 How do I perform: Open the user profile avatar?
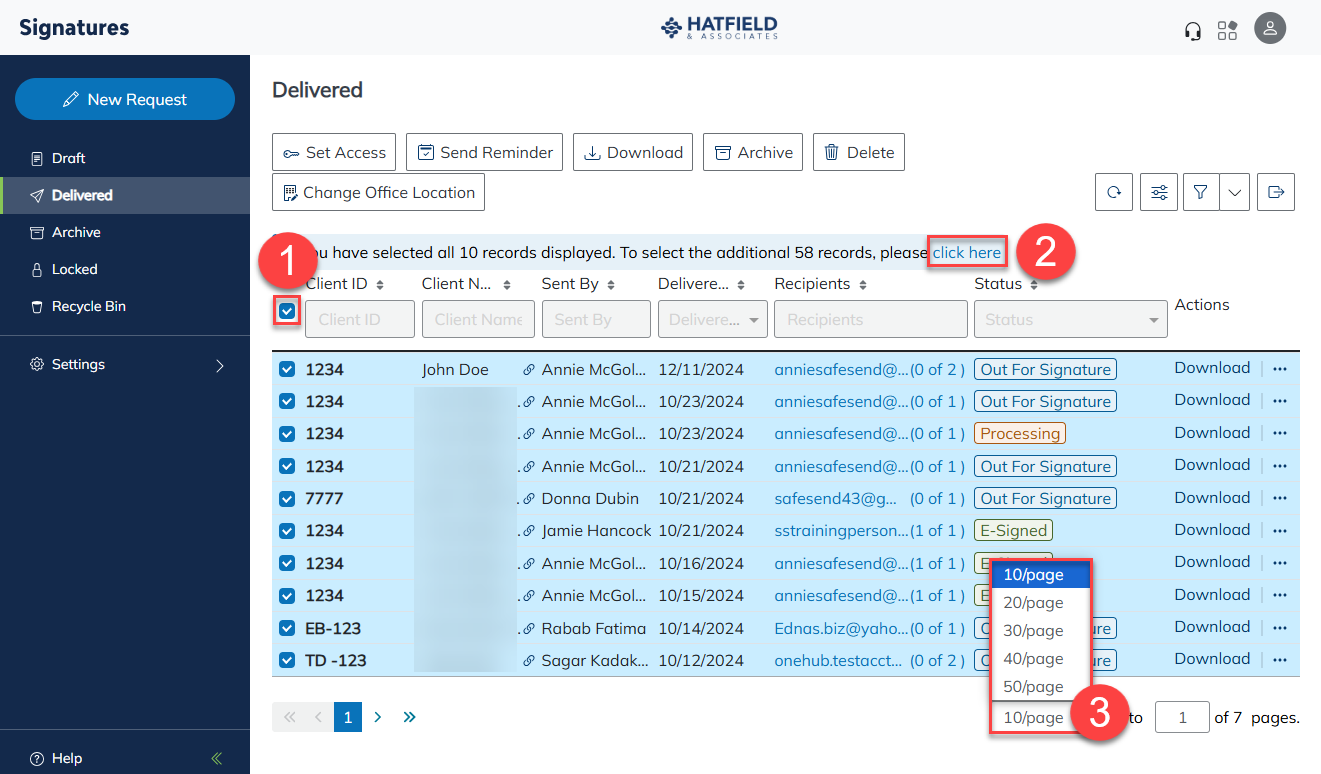(1270, 28)
